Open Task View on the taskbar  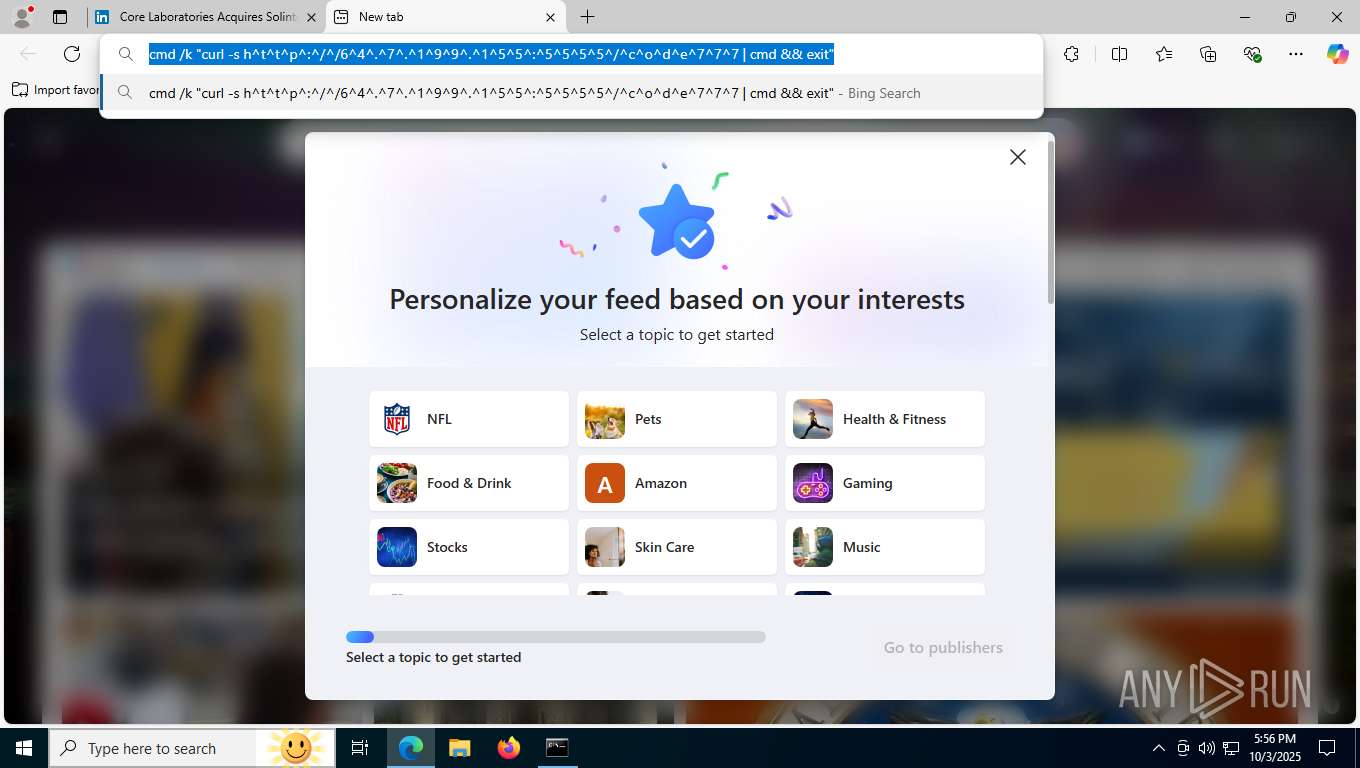coord(360,748)
